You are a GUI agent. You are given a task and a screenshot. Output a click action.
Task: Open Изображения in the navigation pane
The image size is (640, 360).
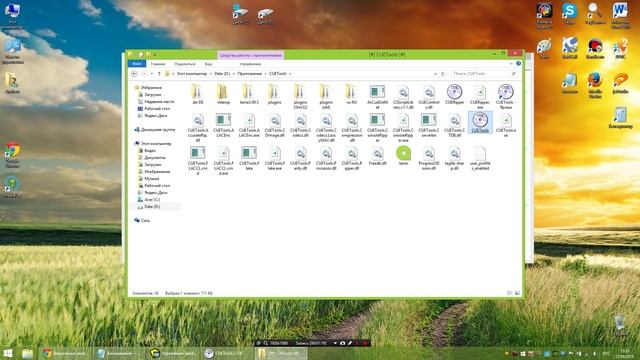(x=157, y=171)
